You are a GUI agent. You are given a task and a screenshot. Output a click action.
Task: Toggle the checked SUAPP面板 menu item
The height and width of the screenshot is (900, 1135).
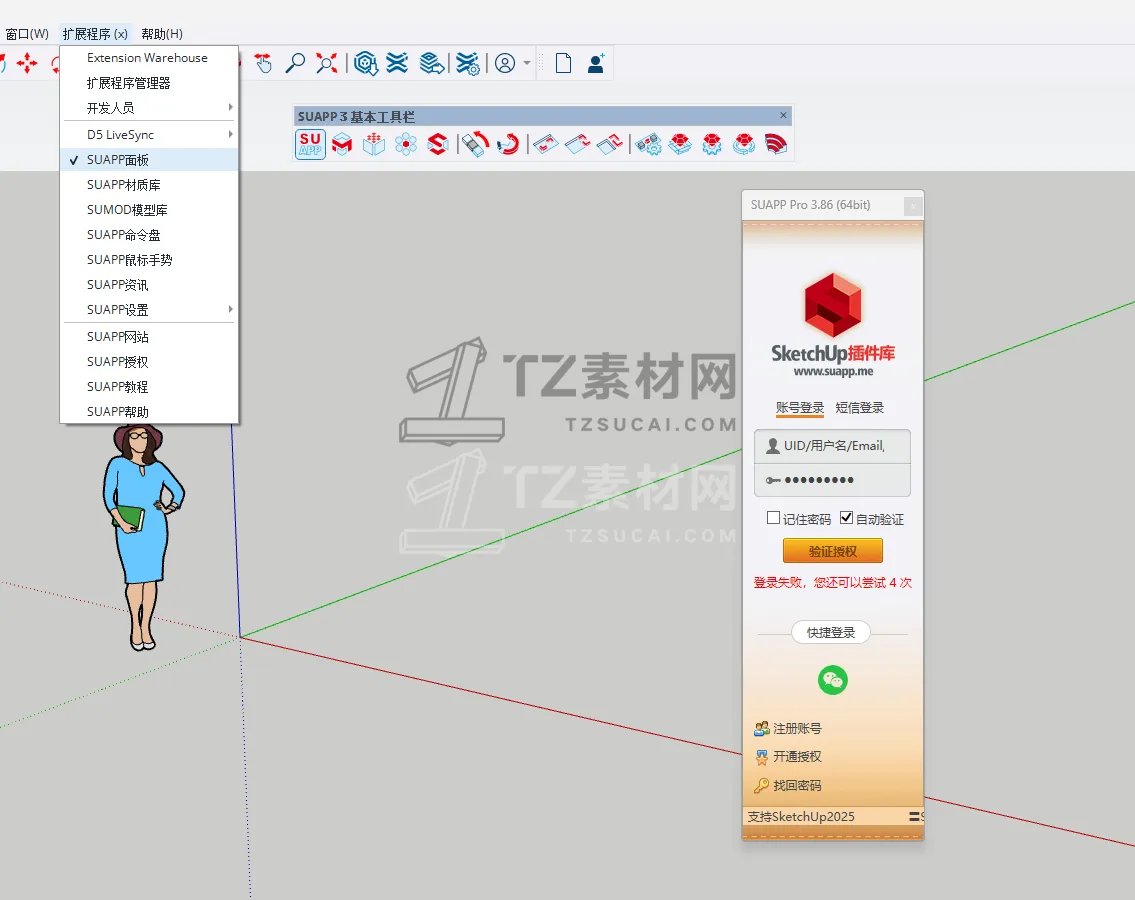pyautogui.click(x=149, y=160)
